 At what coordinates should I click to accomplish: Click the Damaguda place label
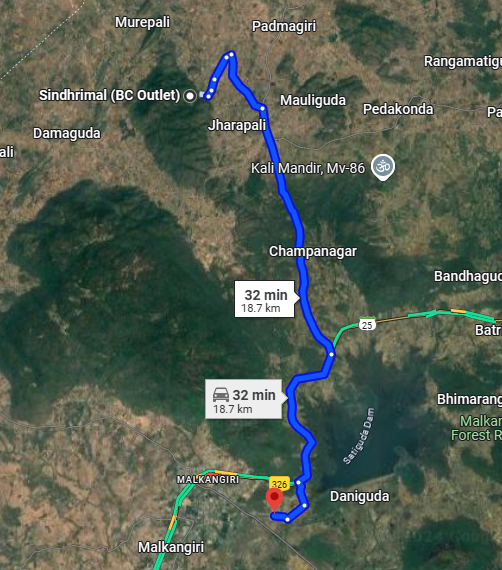coord(67,133)
